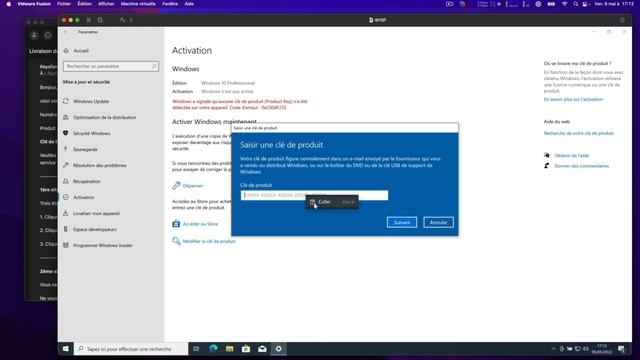Image resolution: width=640 pixels, height=360 pixels.
Task: Click the Annuler button
Action: pos(438,222)
